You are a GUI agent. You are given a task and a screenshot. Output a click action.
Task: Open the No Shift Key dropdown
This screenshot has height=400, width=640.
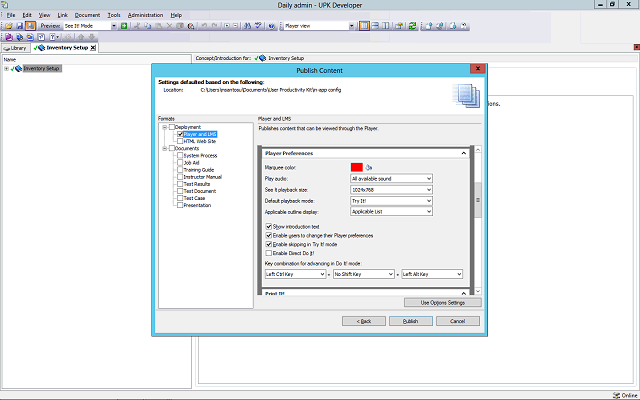pyautogui.click(x=364, y=274)
